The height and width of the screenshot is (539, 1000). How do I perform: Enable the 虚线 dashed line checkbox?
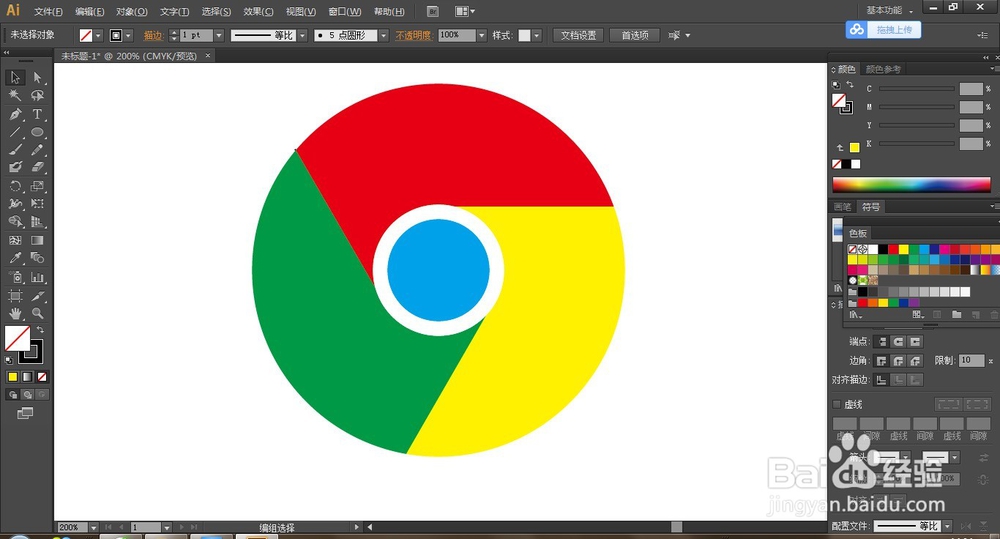tap(837, 404)
